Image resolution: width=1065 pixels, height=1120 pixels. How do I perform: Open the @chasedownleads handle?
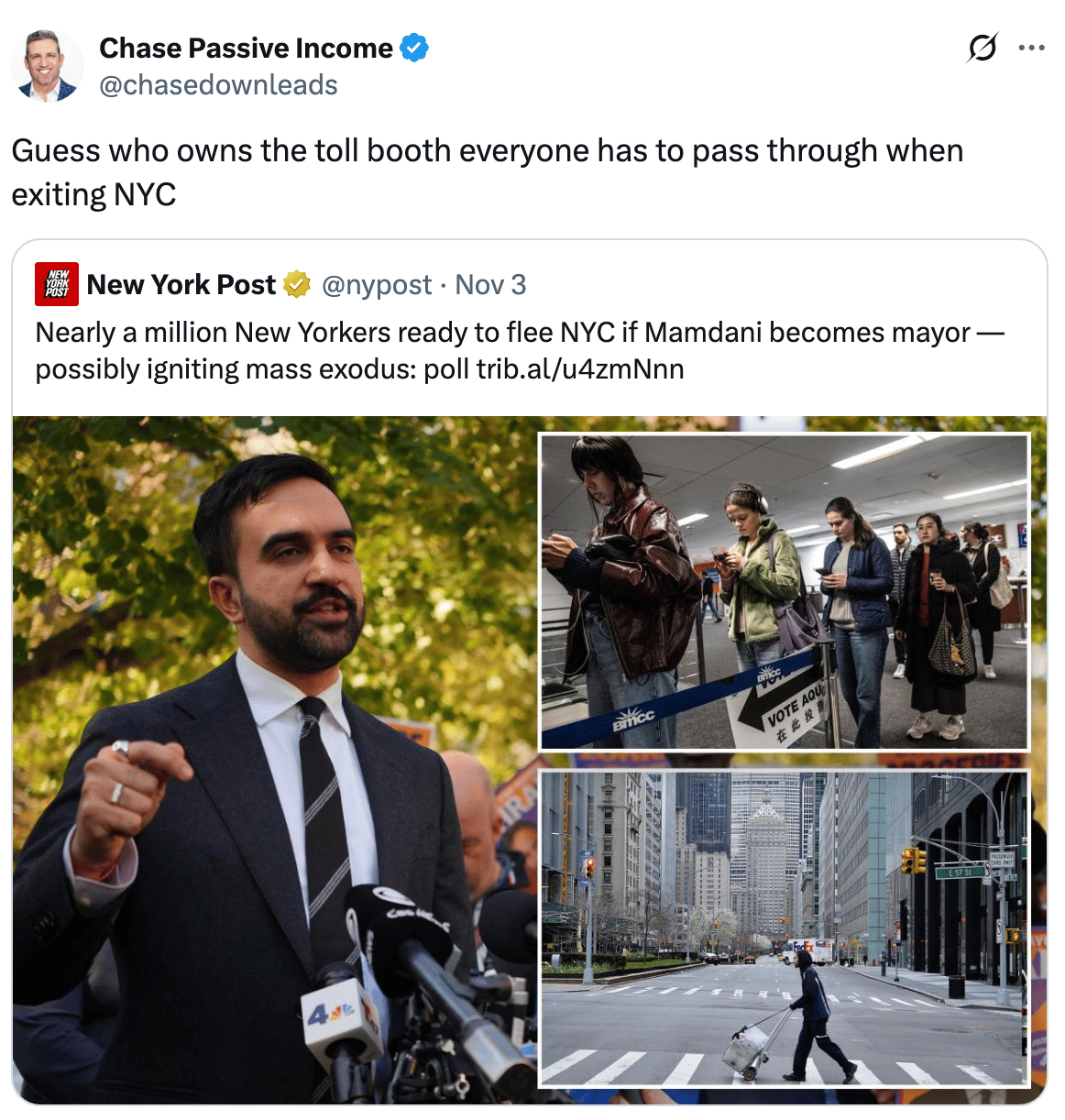coord(218,85)
